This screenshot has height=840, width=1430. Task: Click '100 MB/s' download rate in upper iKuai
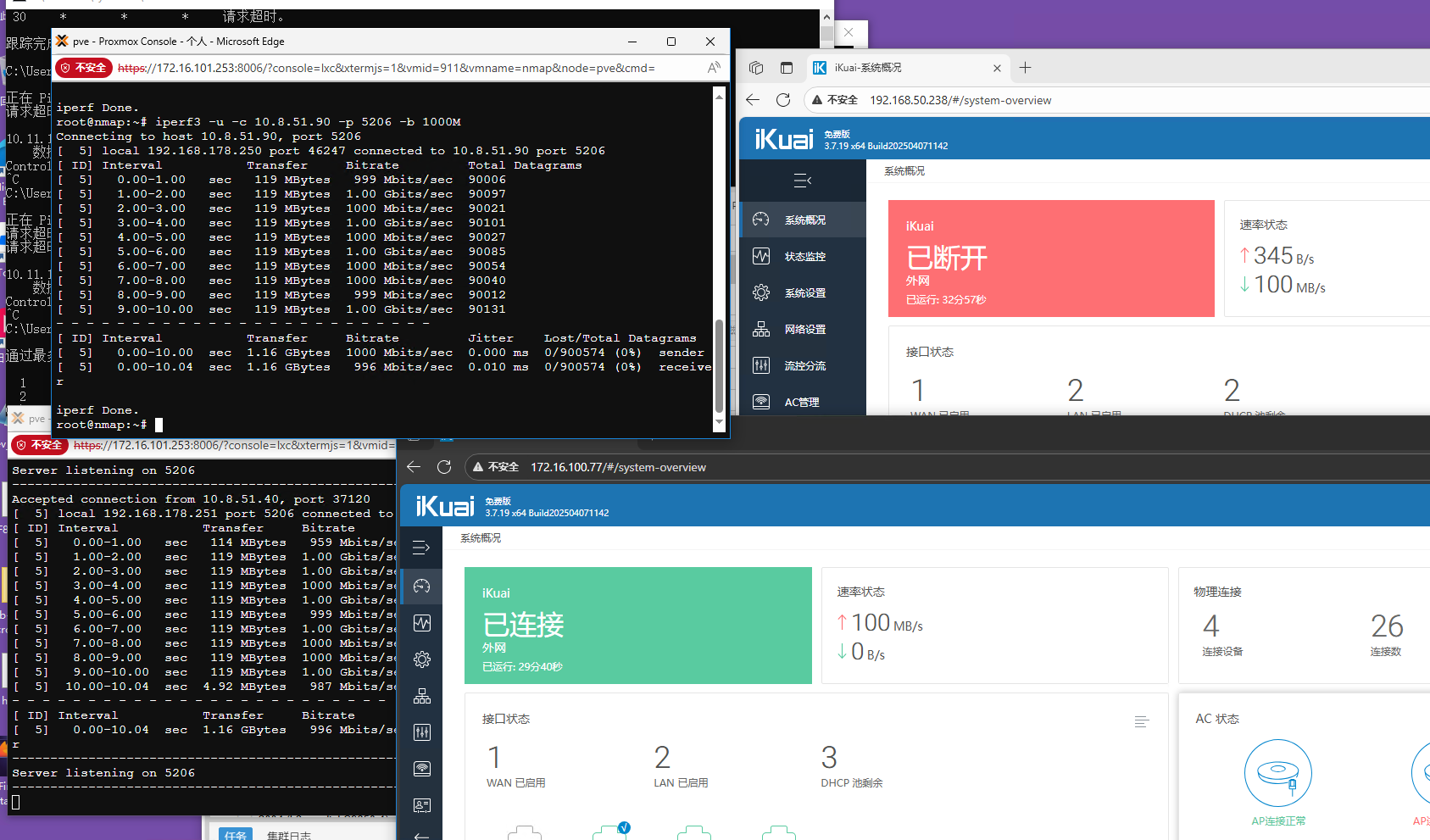(1283, 285)
